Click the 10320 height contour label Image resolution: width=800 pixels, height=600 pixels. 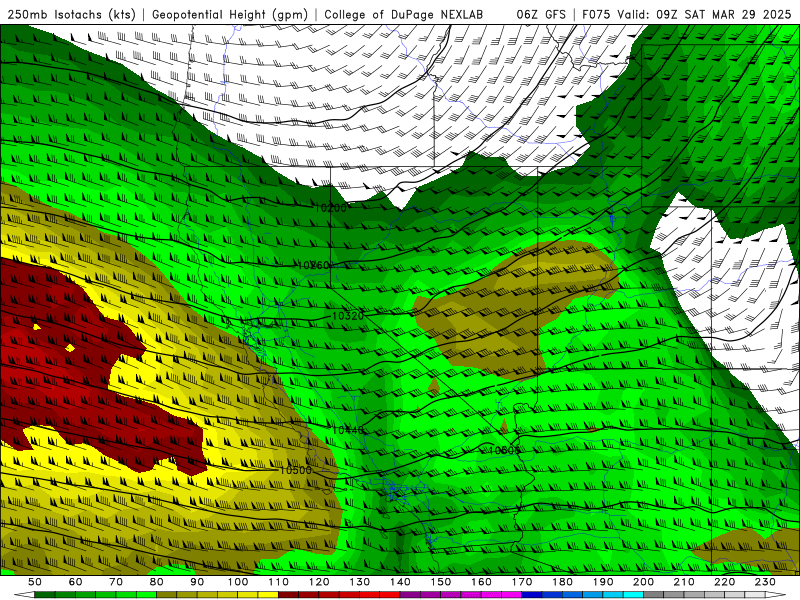348,316
